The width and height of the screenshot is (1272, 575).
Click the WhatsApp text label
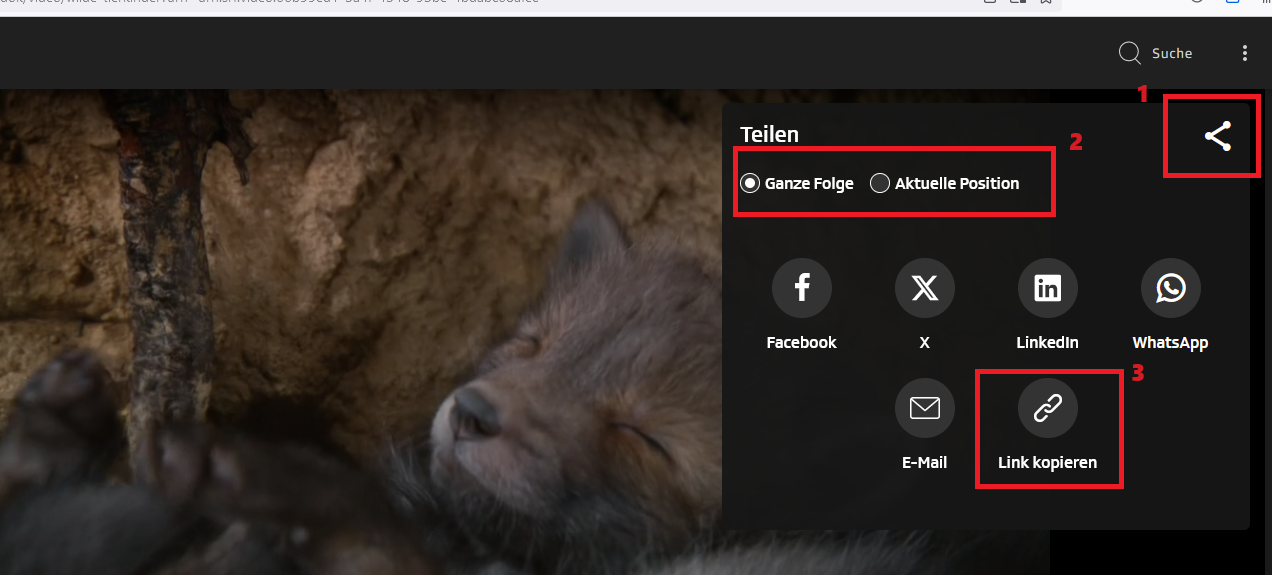[x=1170, y=343]
